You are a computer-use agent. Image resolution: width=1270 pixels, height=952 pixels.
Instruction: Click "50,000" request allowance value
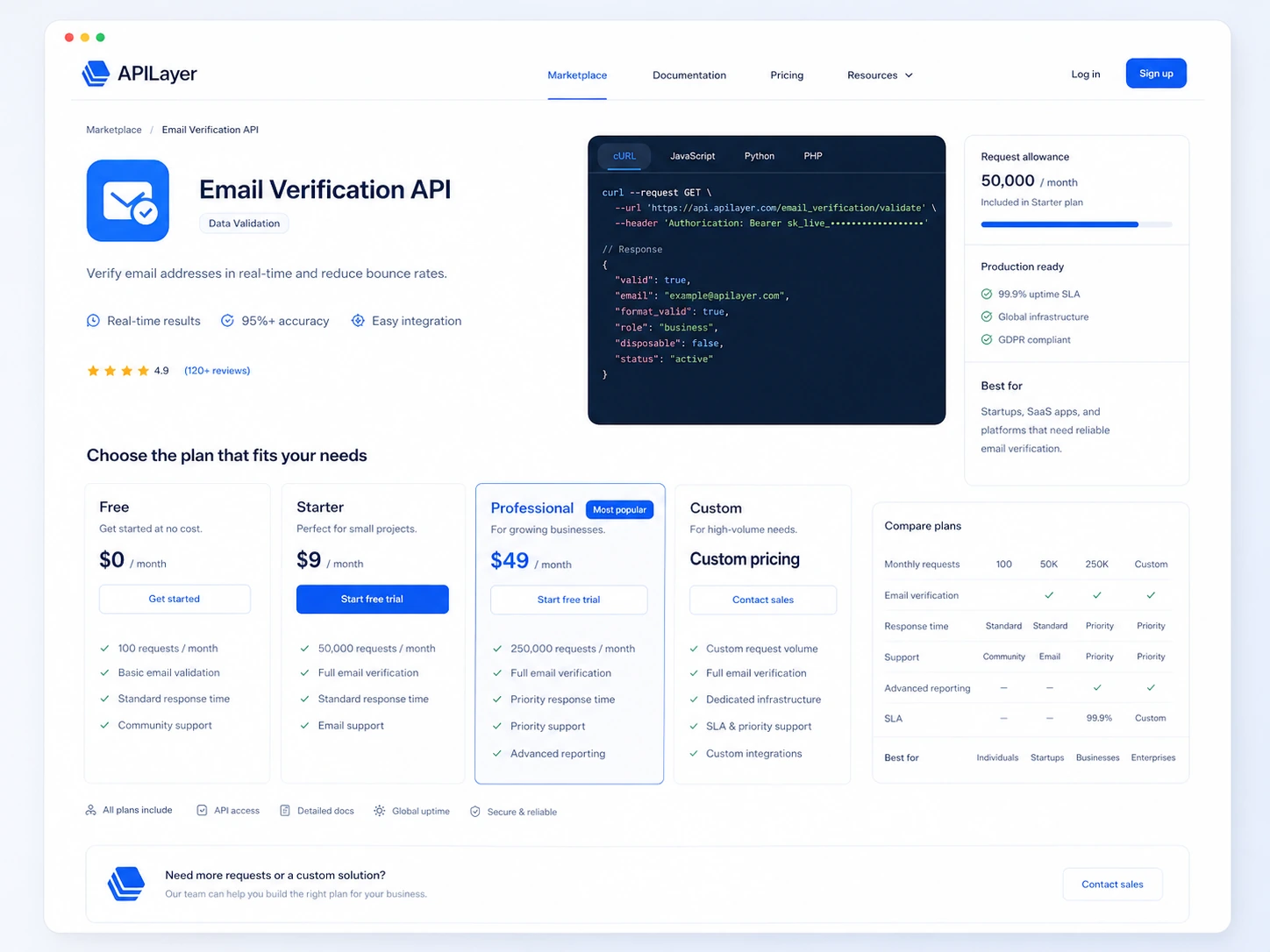click(1008, 181)
